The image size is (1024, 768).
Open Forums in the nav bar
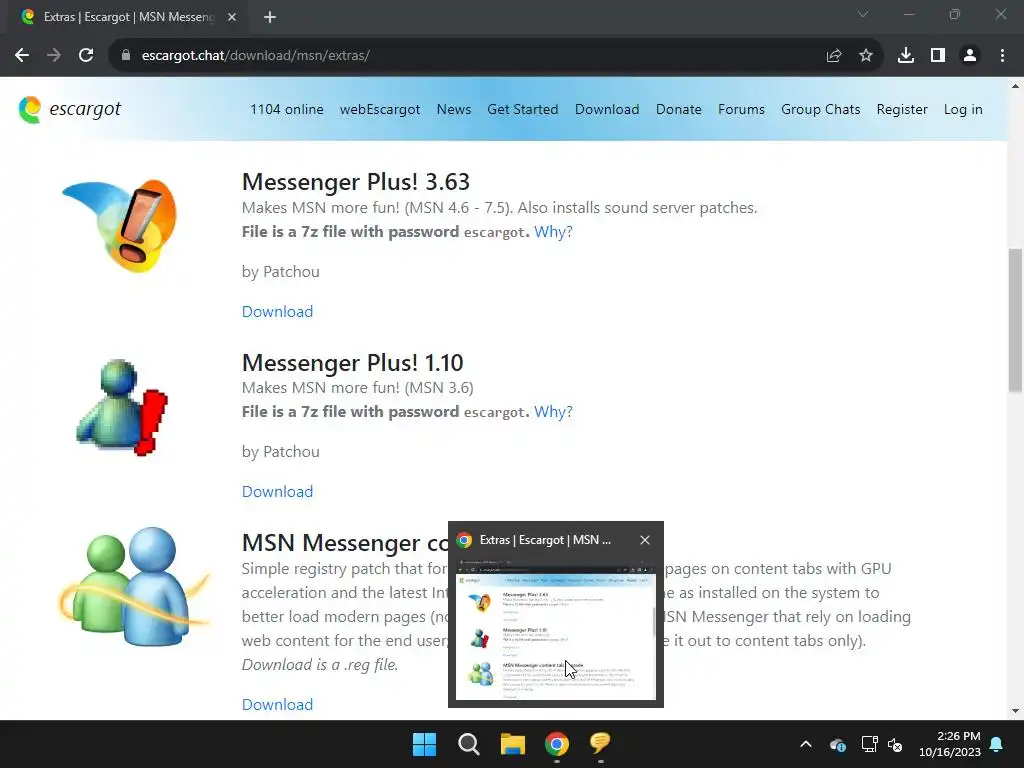click(741, 109)
